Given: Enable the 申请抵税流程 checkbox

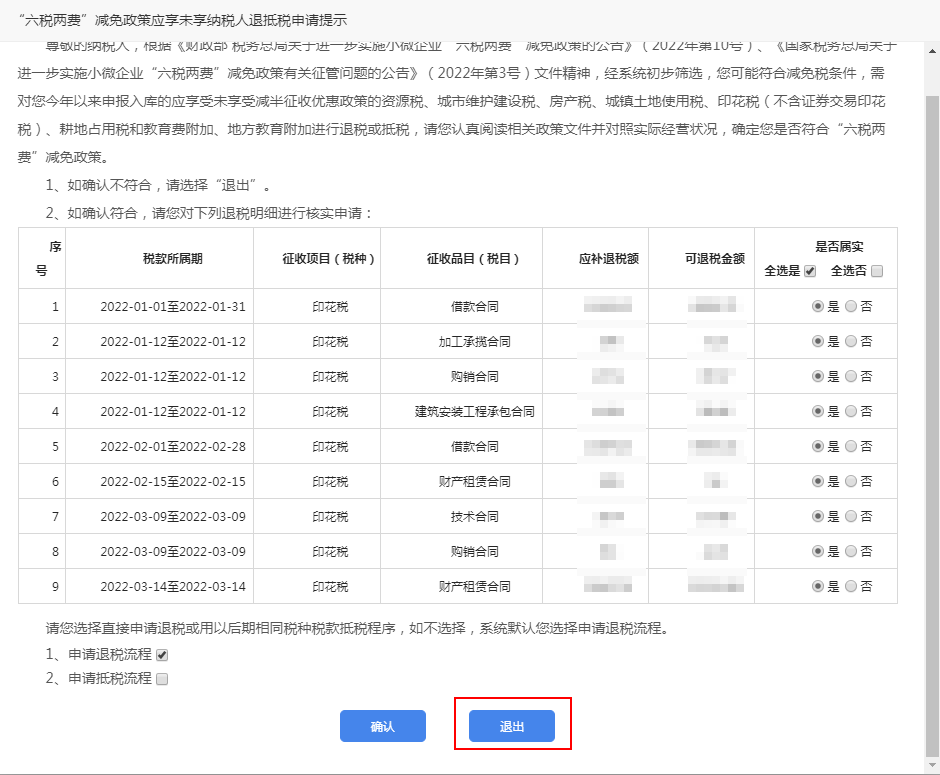Looking at the screenshot, I should (x=162, y=679).
